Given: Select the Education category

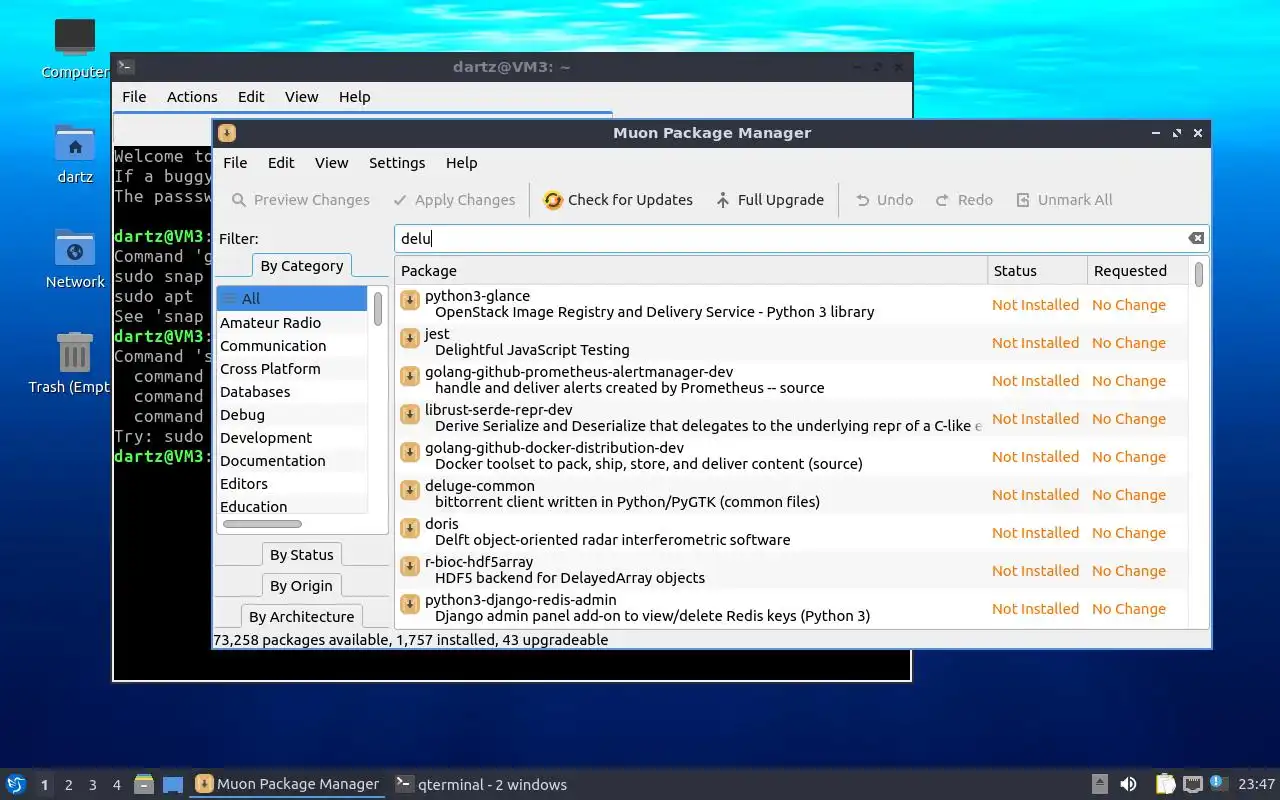Looking at the screenshot, I should click(x=293, y=507).
